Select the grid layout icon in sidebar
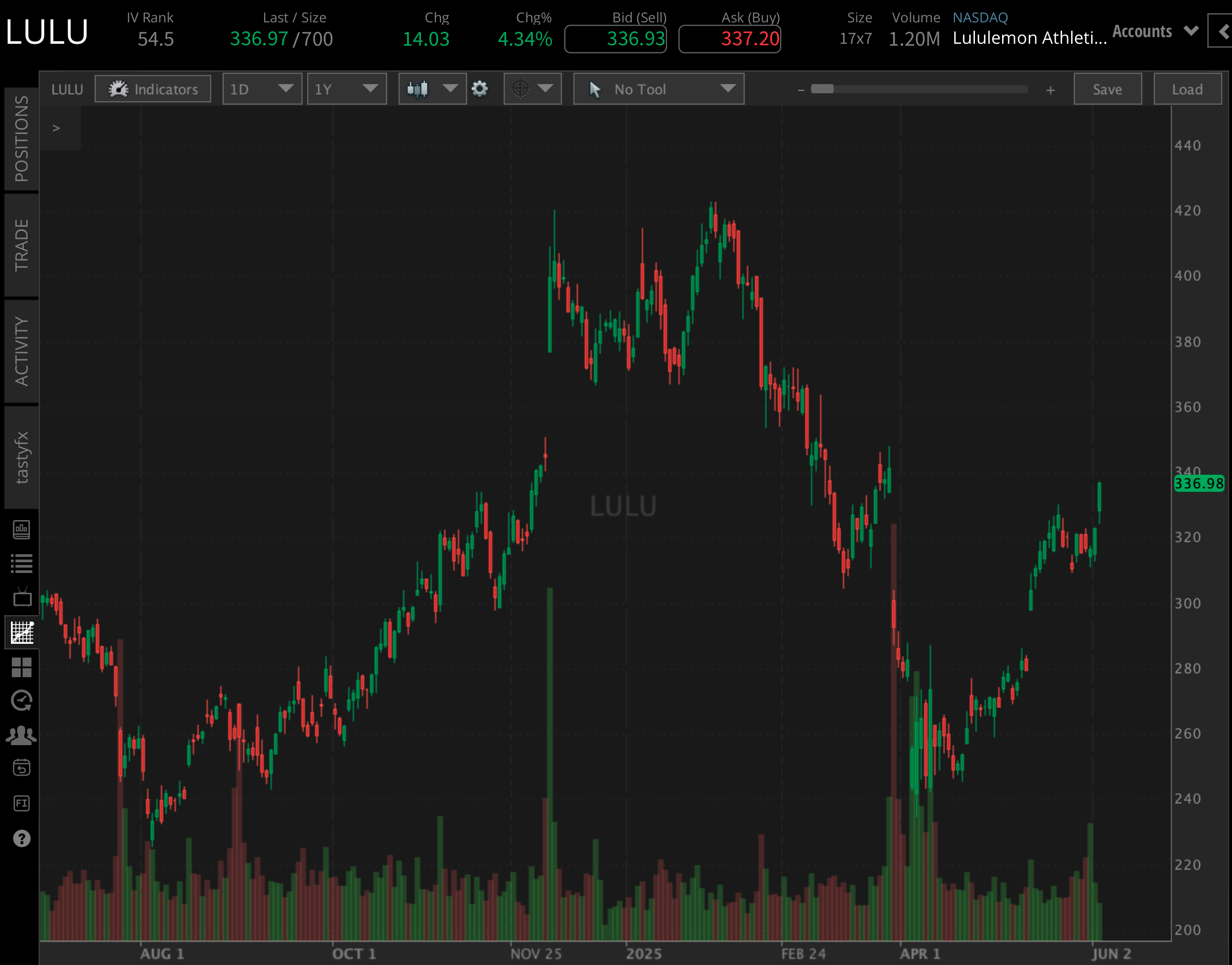 click(x=22, y=669)
